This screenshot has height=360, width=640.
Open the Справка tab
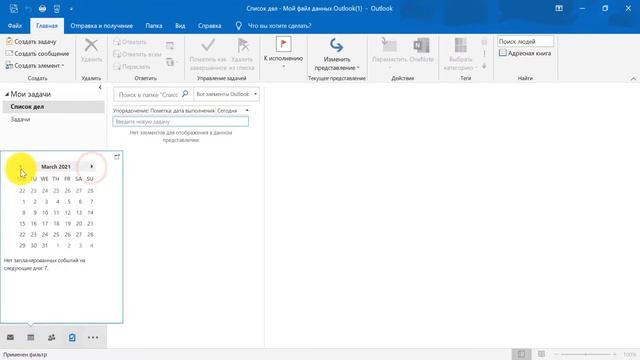[x=209, y=25]
